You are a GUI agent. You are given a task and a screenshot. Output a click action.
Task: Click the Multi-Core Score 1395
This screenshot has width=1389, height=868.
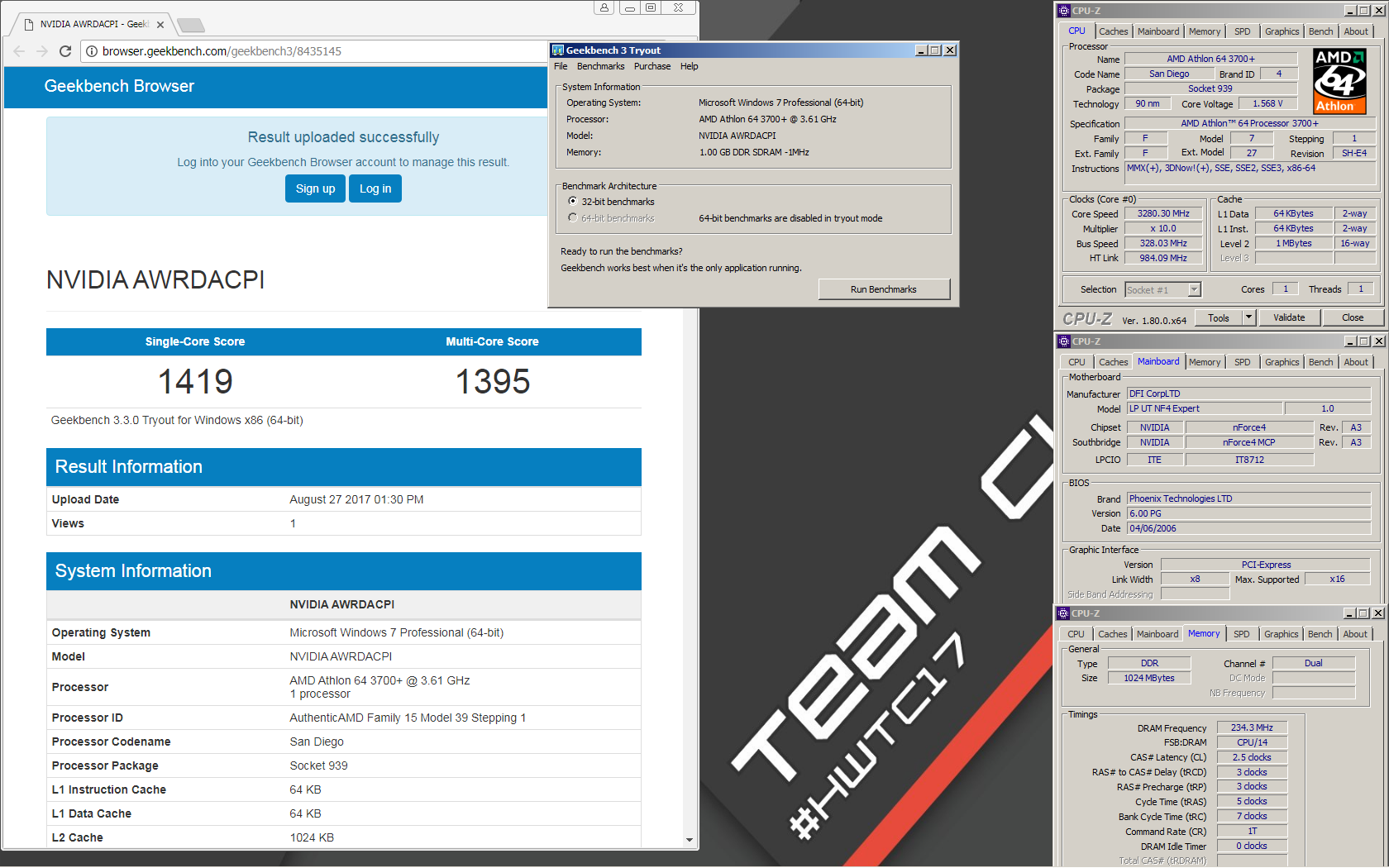click(x=493, y=382)
